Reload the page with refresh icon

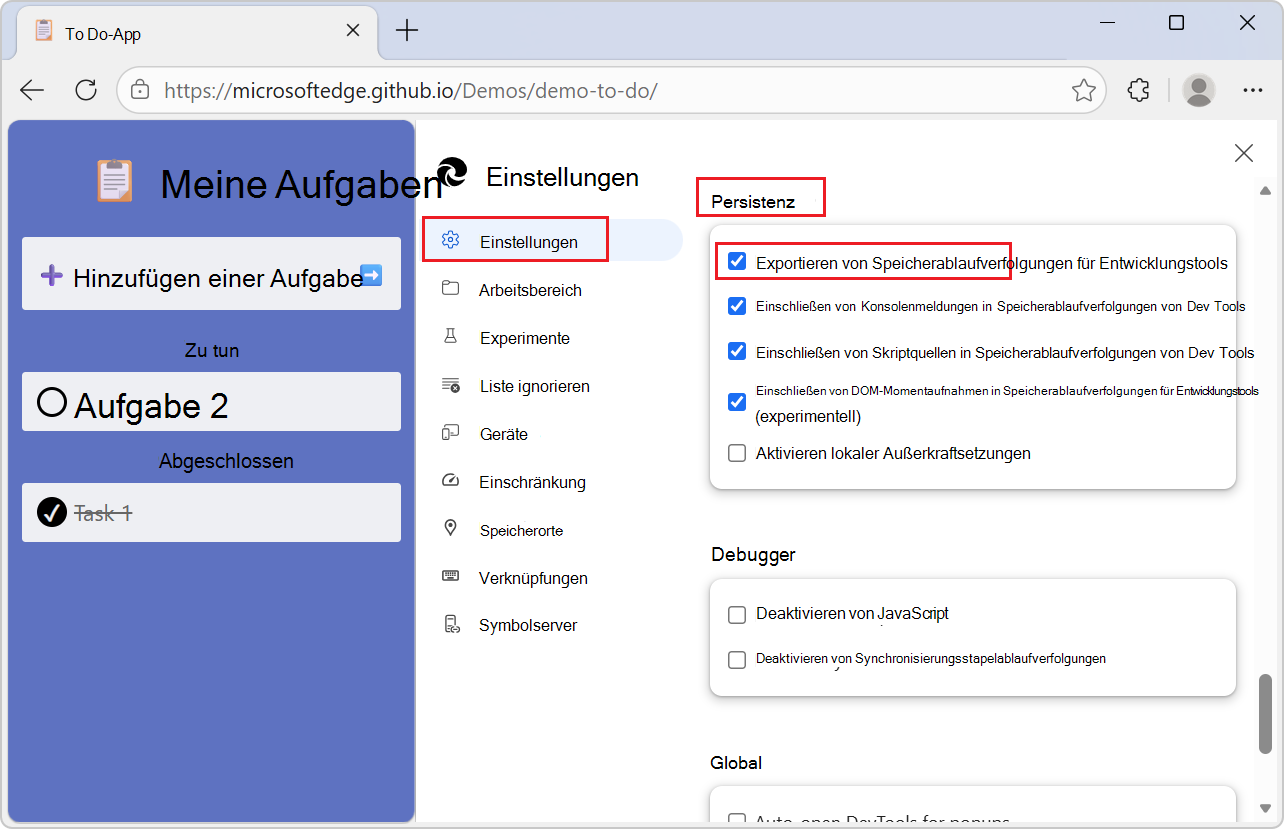(86, 90)
